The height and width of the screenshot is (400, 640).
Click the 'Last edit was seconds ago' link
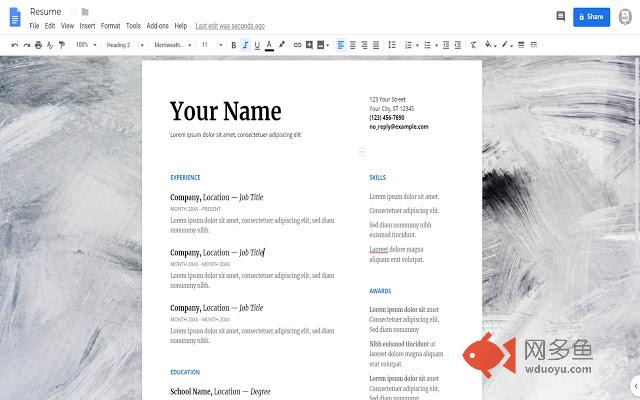click(x=230, y=26)
